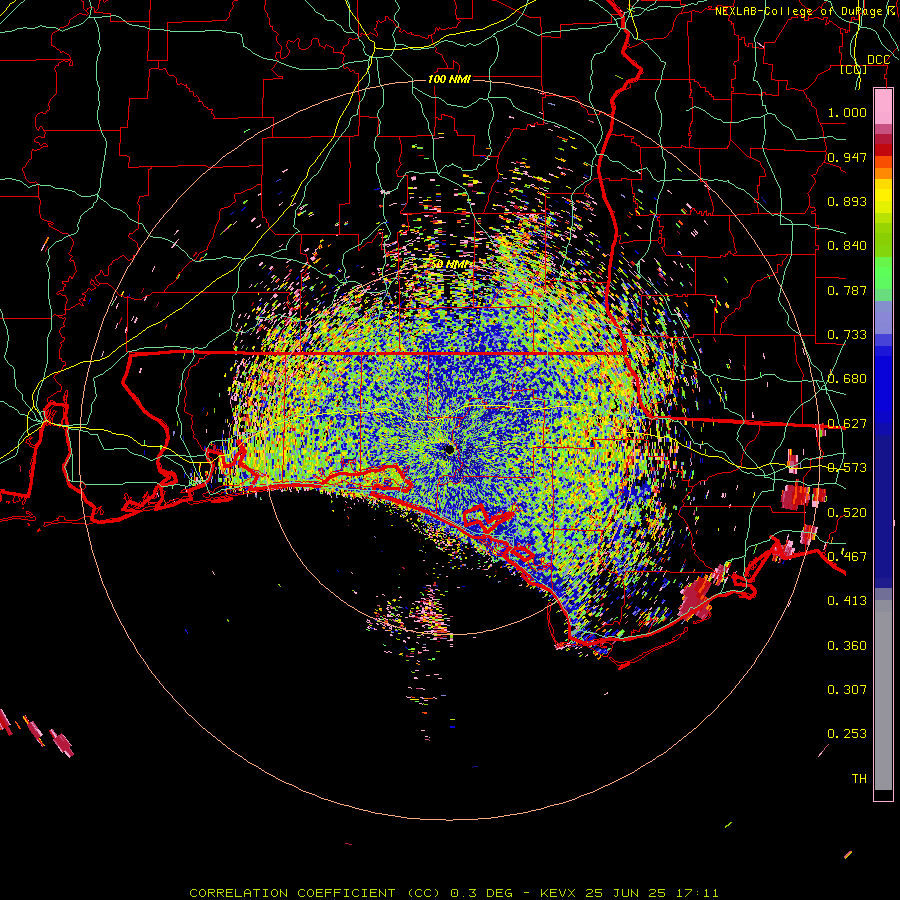Click the 0.947 scale value
This screenshot has height=900, width=900.
tap(847, 157)
